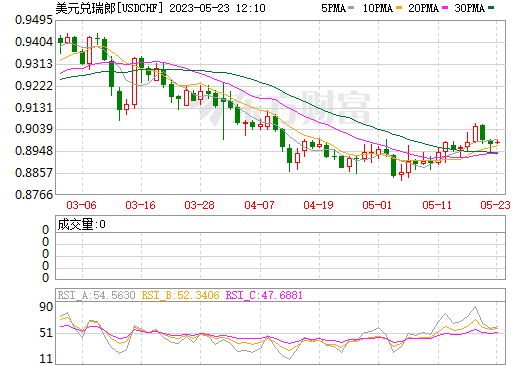
Task: Click the 30PMA green legend swatch
Action: (x=491, y=8)
